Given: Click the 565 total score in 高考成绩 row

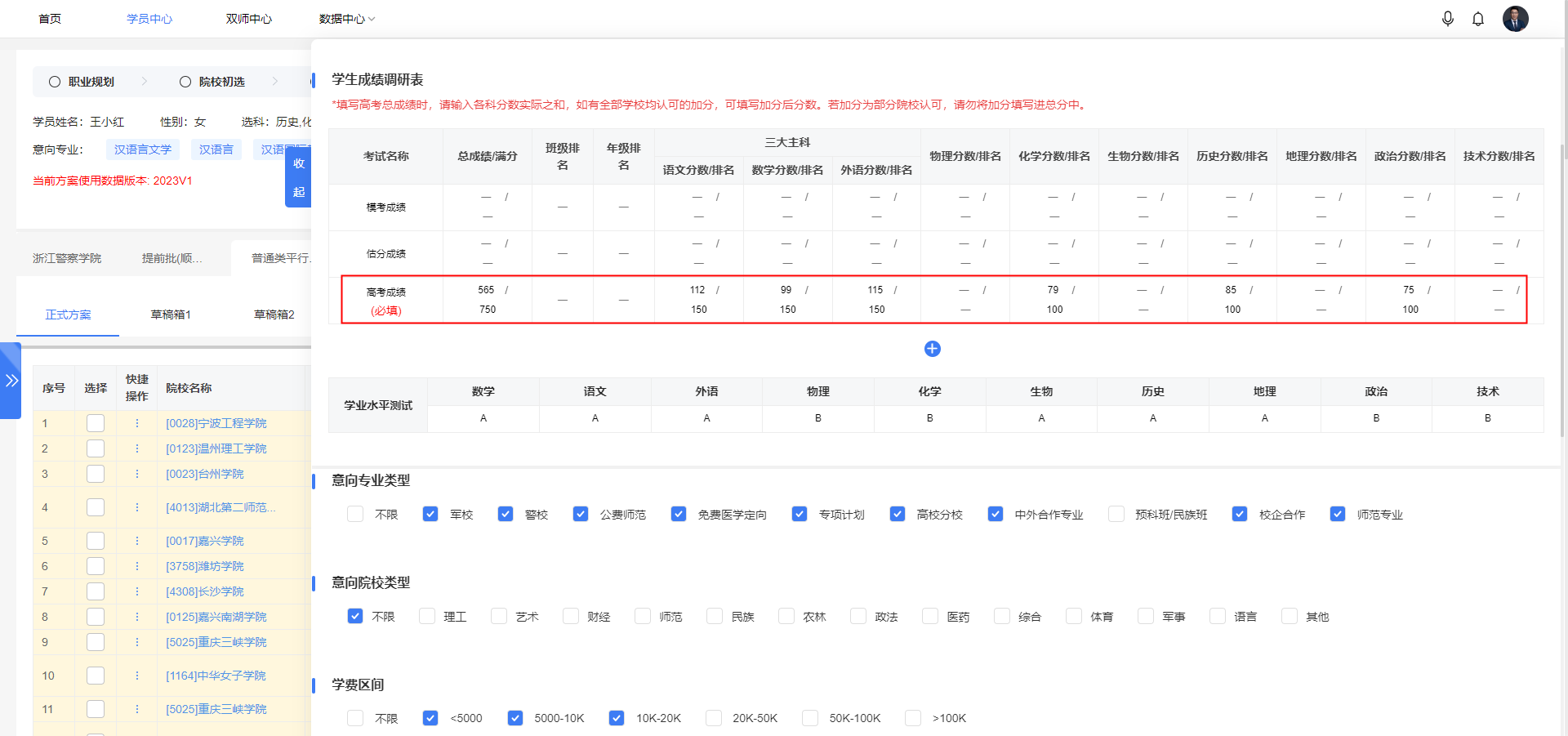Looking at the screenshot, I should pyautogui.click(x=485, y=290).
